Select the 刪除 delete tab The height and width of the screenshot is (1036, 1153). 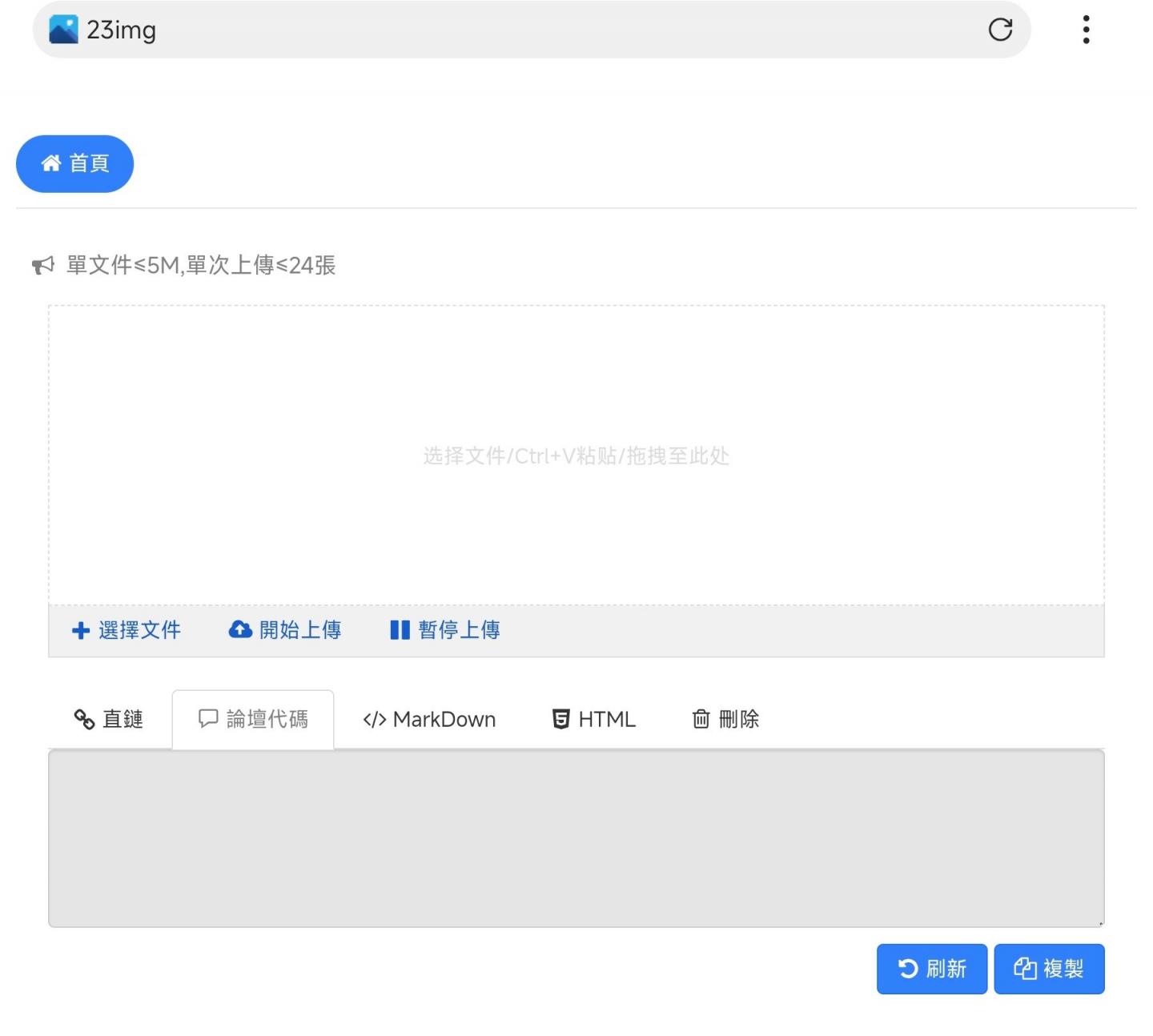tap(725, 719)
